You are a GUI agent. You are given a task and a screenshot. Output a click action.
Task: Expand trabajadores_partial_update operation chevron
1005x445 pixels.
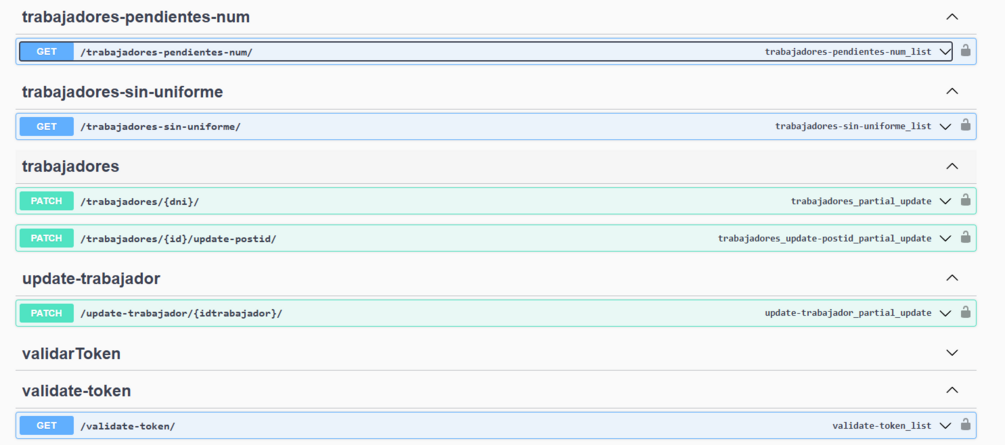(x=945, y=201)
